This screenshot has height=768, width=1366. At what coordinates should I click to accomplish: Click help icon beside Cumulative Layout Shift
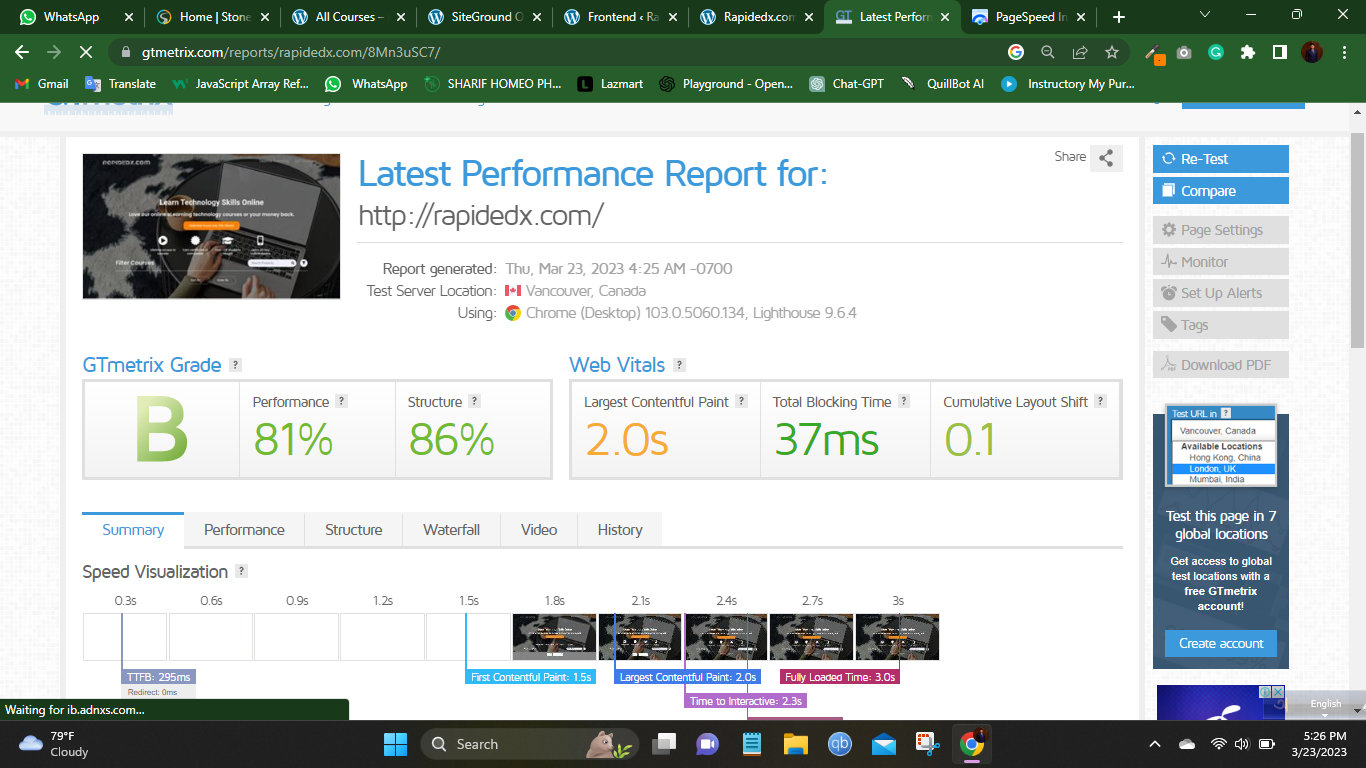[1100, 401]
